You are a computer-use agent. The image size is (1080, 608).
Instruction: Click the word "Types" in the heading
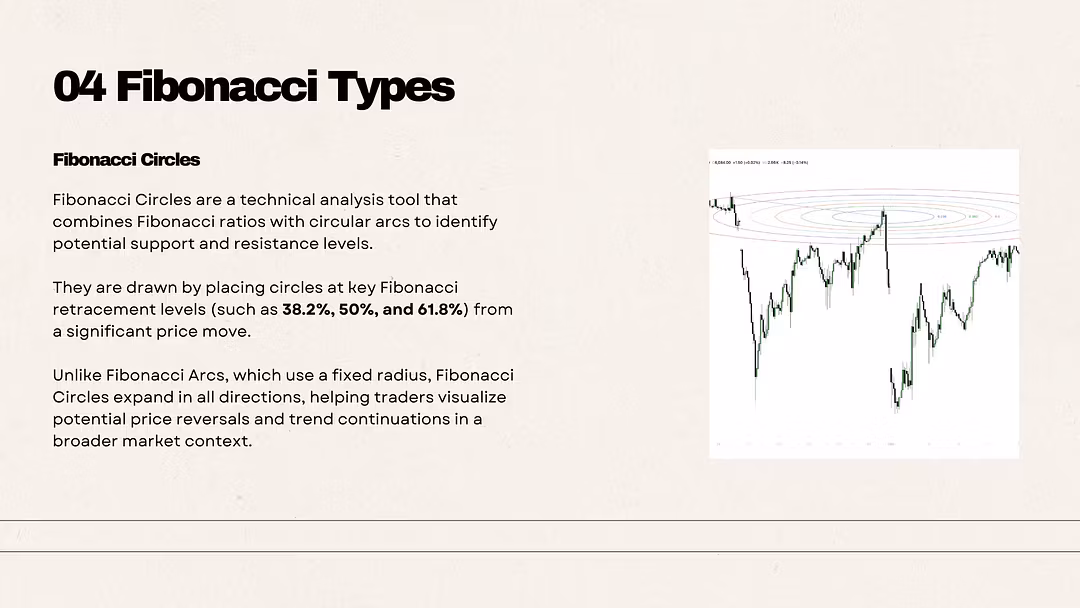tap(391, 88)
